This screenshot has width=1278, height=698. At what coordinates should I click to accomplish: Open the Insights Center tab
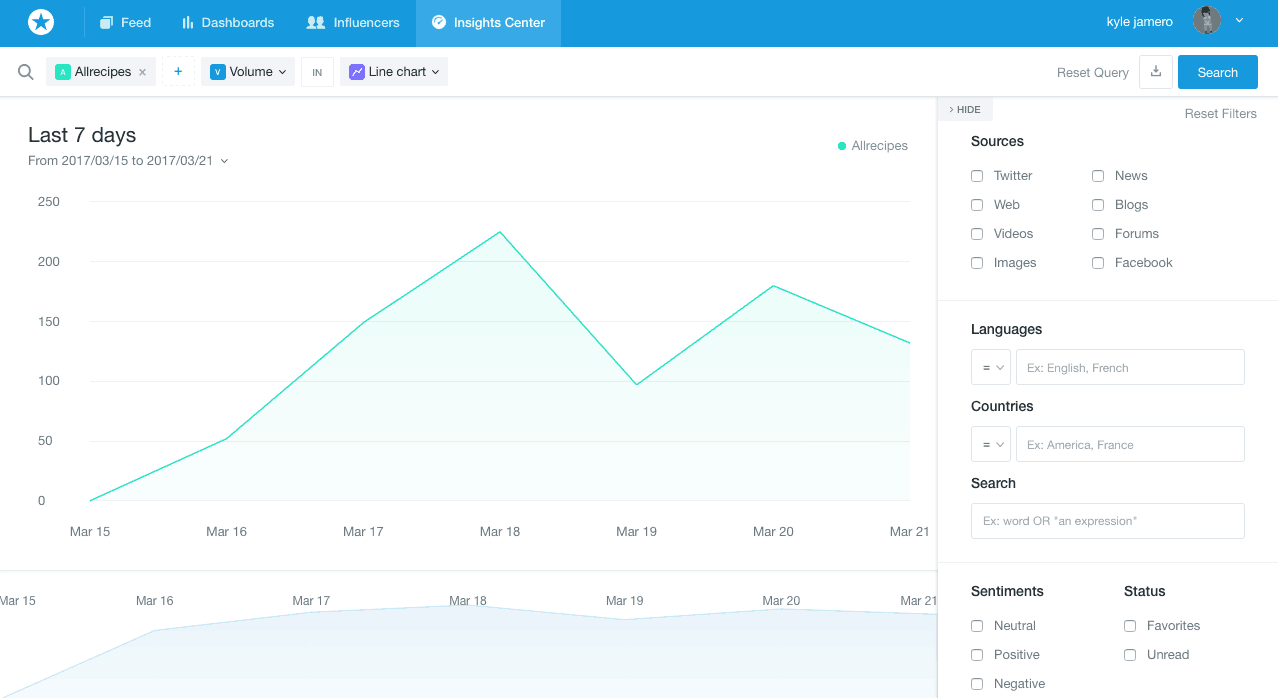click(x=488, y=23)
